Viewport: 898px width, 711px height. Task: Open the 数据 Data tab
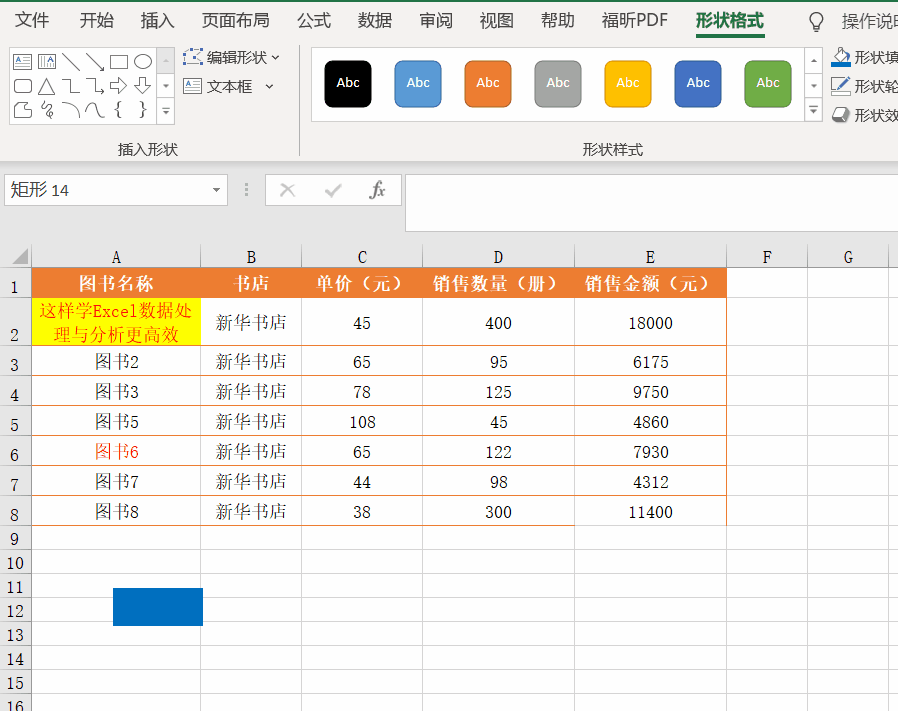click(x=375, y=21)
